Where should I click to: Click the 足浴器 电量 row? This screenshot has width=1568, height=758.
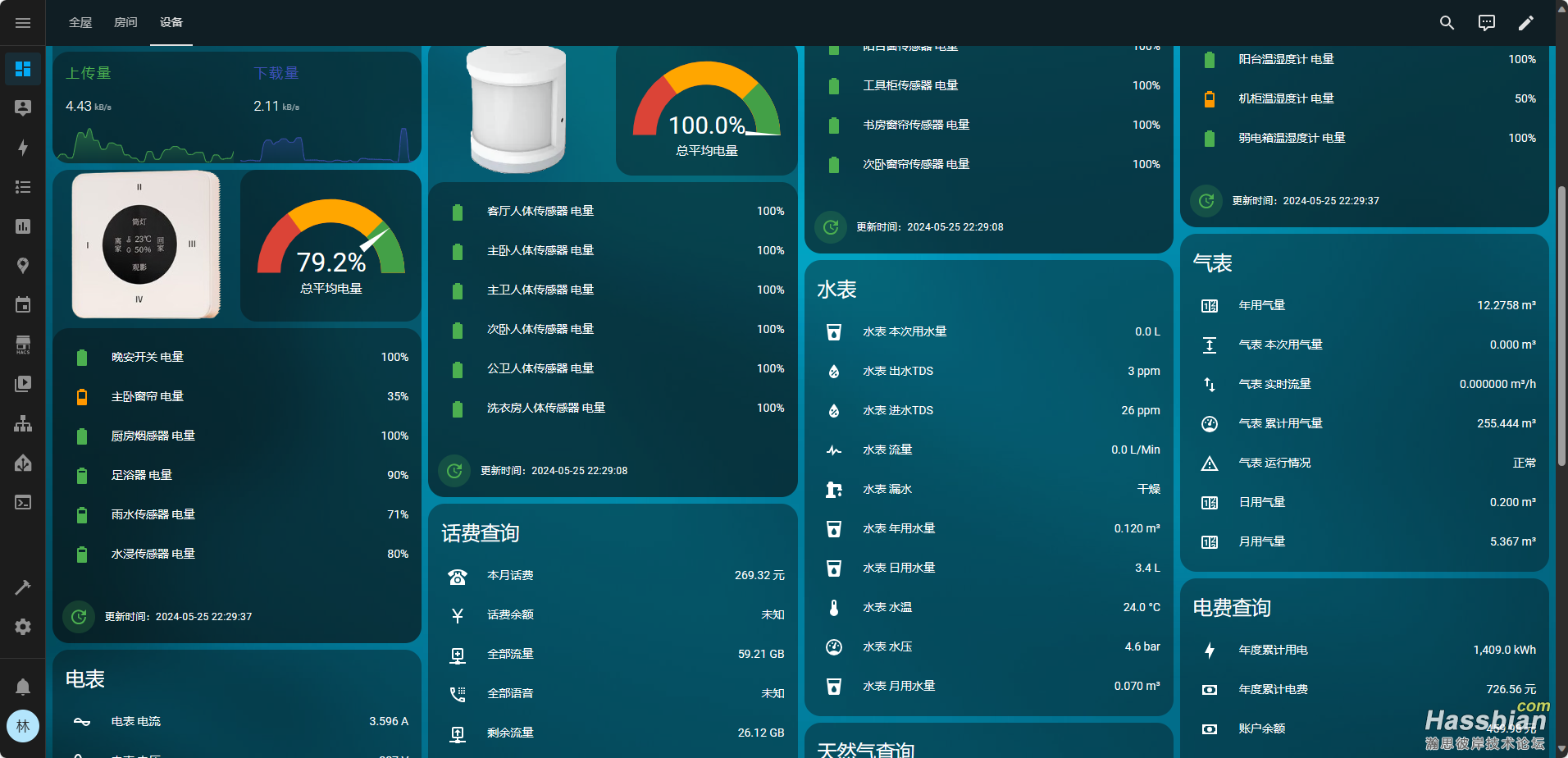tap(237, 476)
